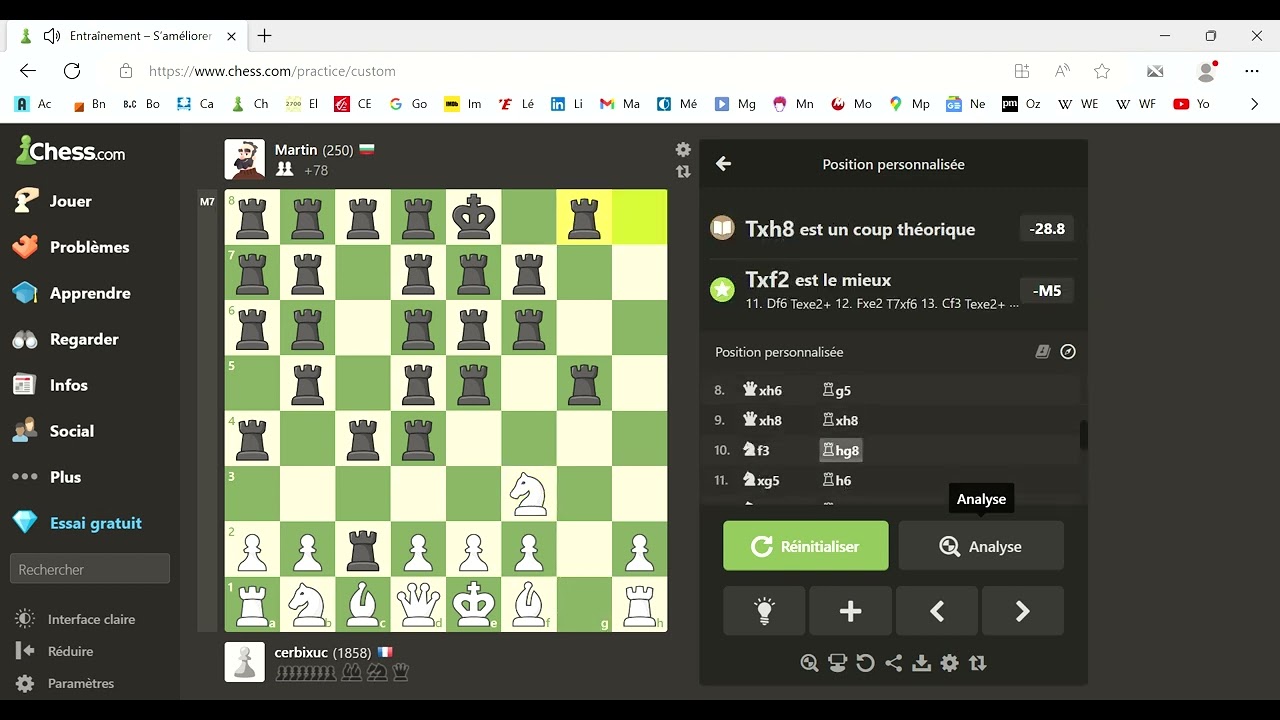Image resolution: width=1280 pixels, height=720 pixels.
Task: Click the share icon
Action: pos(894,663)
